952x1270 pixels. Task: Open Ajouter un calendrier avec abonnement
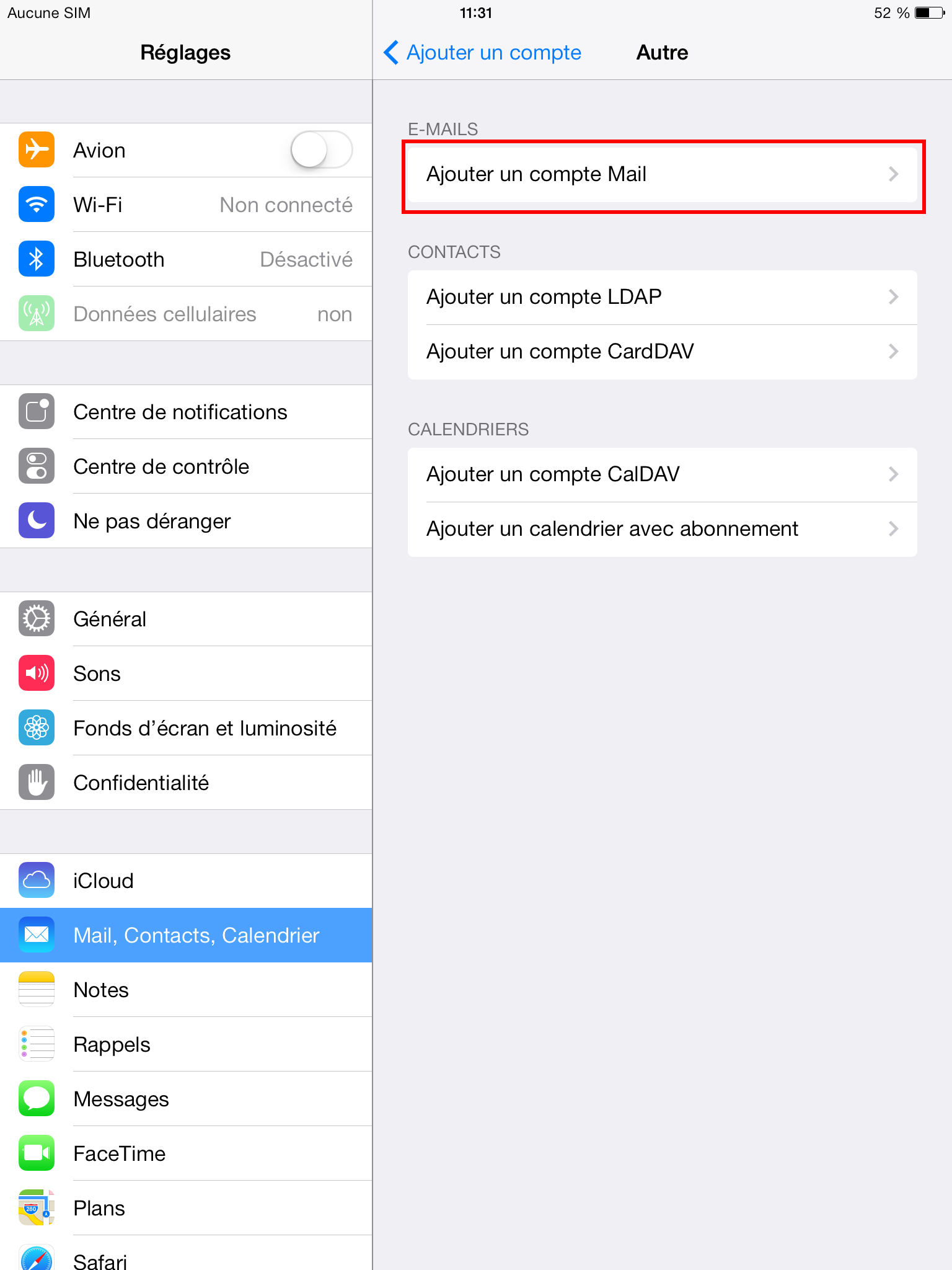tap(662, 529)
